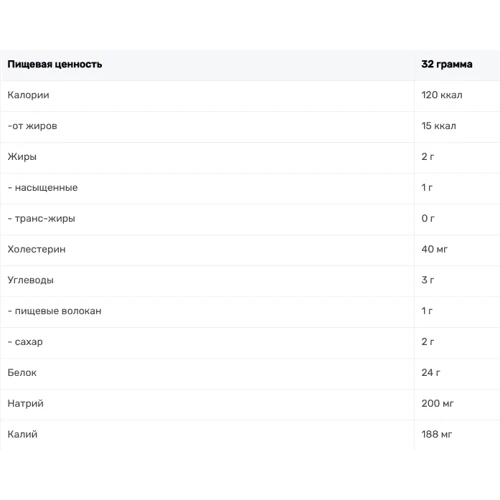The height and width of the screenshot is (500, 500).
Task: Select the "40 мг" cholesterol value
Action: (434, 249)
